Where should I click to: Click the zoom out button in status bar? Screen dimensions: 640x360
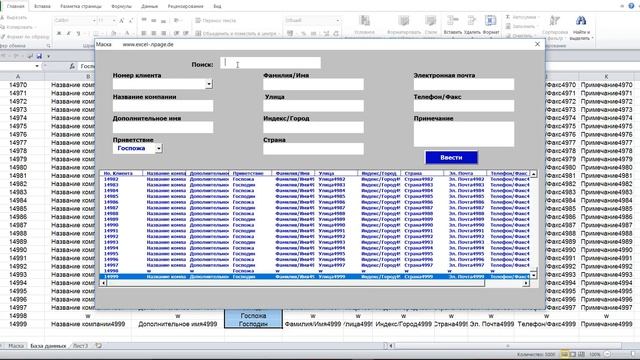pyautogui.click(x=607, y=354)
